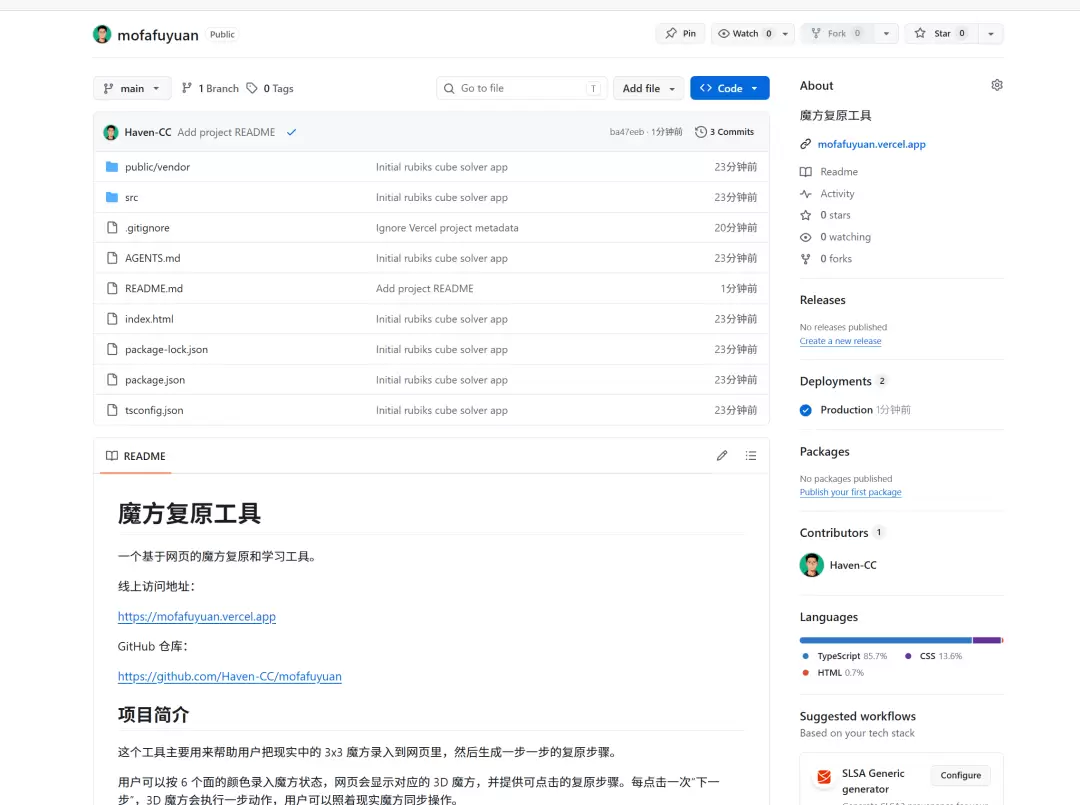This screenshot has height=805, width=1080.
Task: Open the main branch selector dropdown
Action: tap(132, 88)
